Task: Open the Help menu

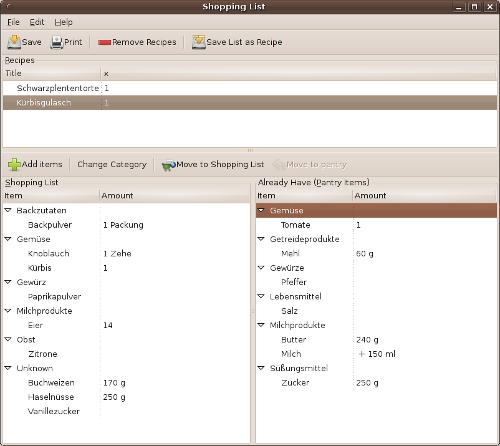Action: point(63,22)
